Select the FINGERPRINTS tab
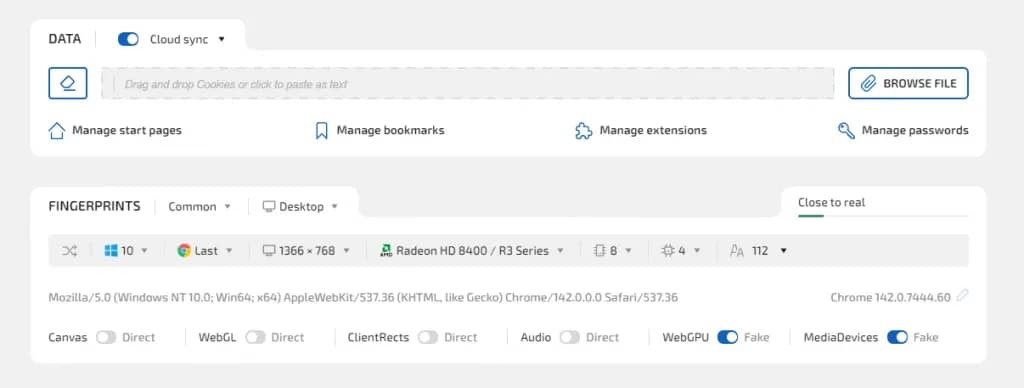Screen dimensions: 1024x388 pyautogui.click(x=95, y=206)
